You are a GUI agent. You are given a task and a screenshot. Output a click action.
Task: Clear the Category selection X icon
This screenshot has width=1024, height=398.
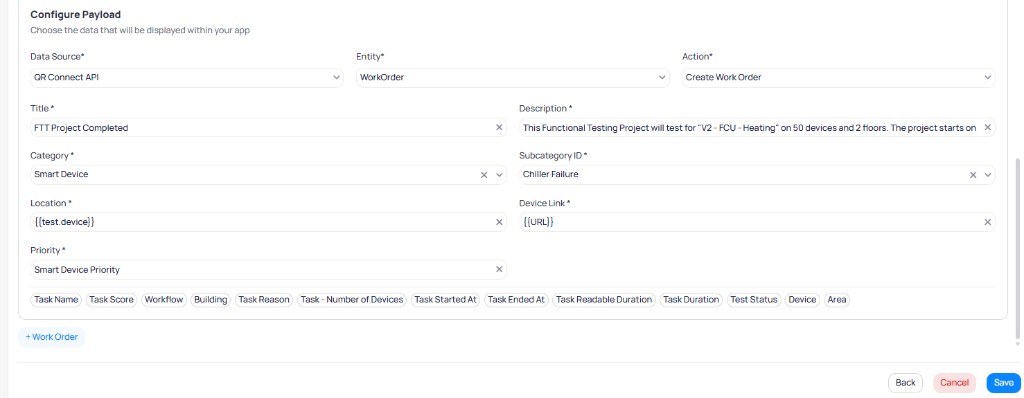[x=484, y=174]
